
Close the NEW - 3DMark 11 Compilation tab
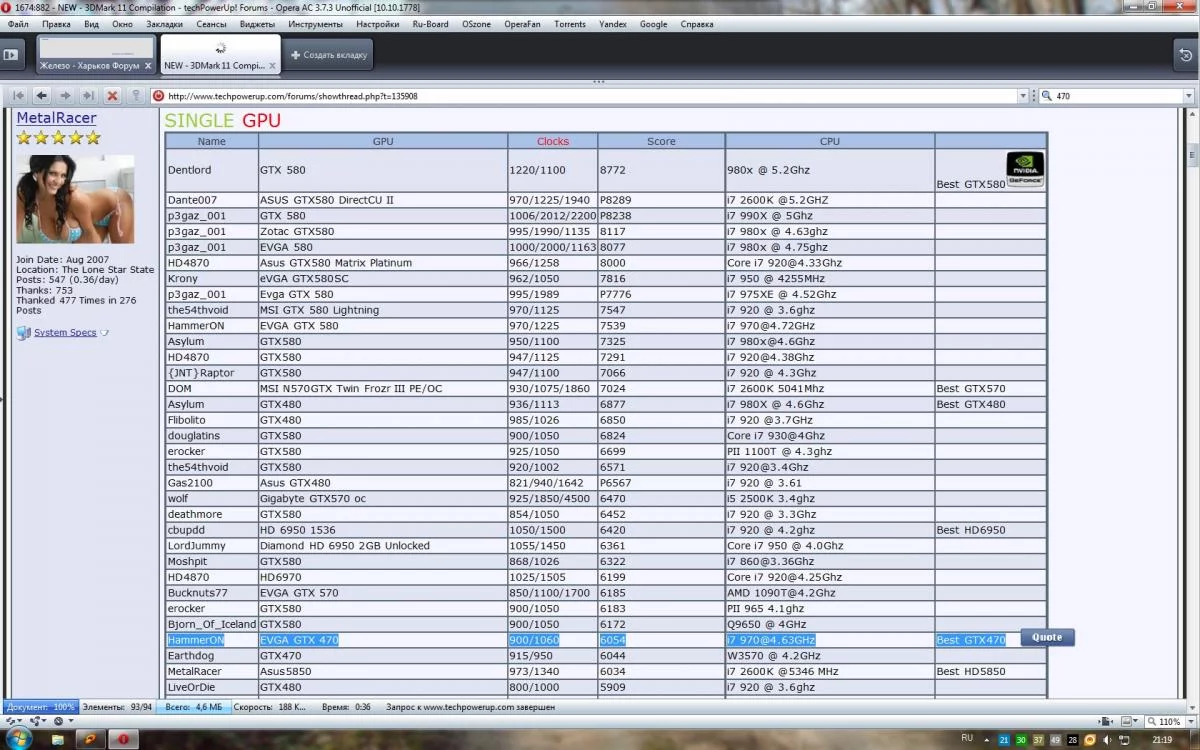click(273, 65)
